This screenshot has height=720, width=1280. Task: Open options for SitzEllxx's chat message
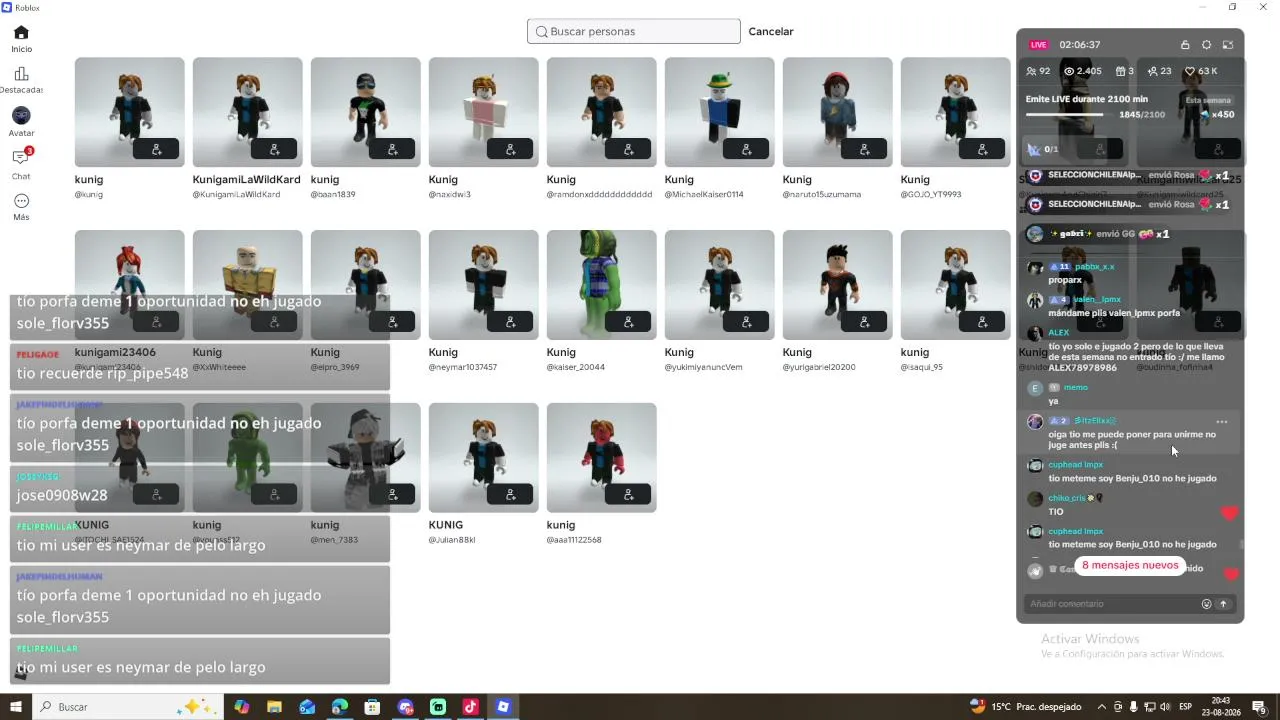(x=1222, y=422)
